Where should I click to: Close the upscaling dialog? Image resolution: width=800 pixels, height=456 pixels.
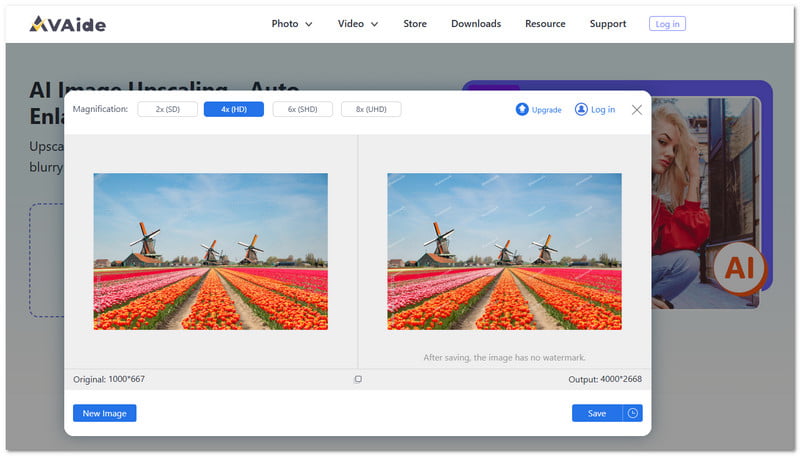tap(636, 110)
